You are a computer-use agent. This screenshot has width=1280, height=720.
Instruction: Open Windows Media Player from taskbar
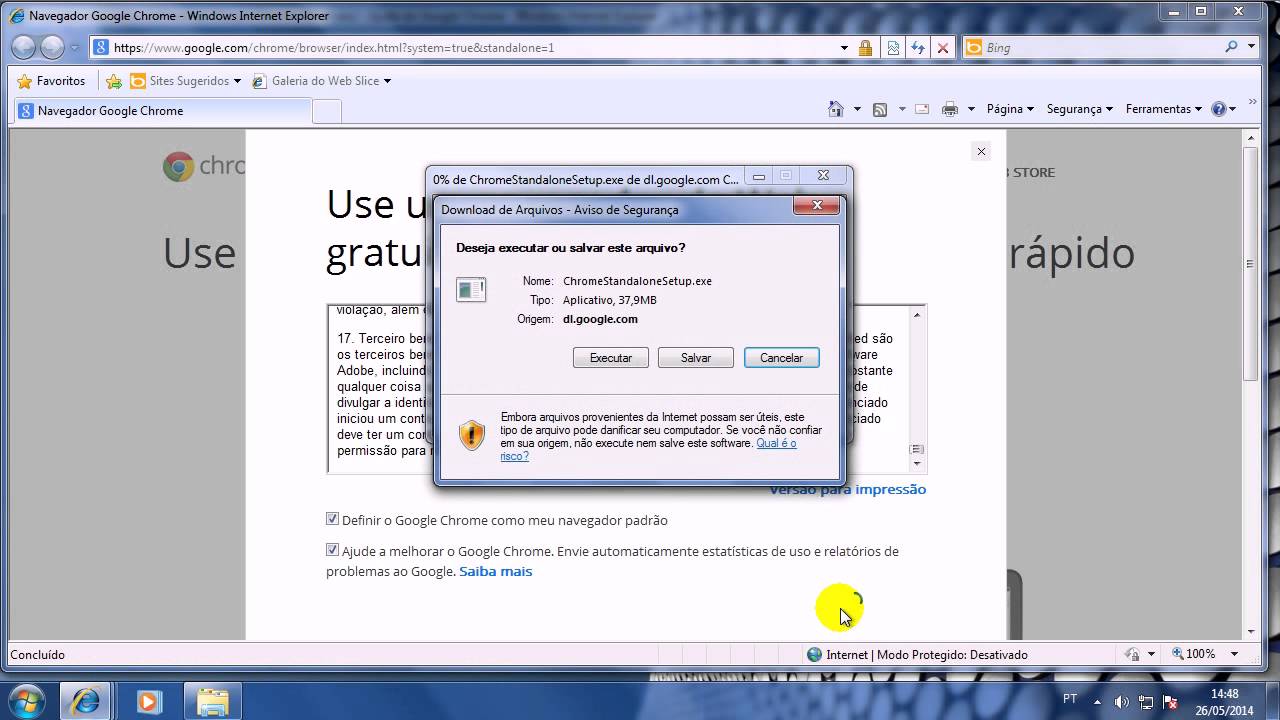point(149,701)
